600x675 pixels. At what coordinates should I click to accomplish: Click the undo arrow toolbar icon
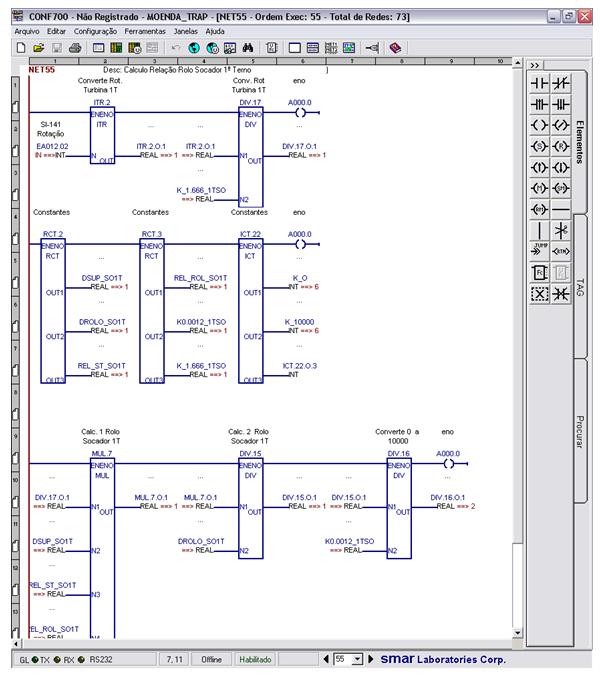click(176, 48)
